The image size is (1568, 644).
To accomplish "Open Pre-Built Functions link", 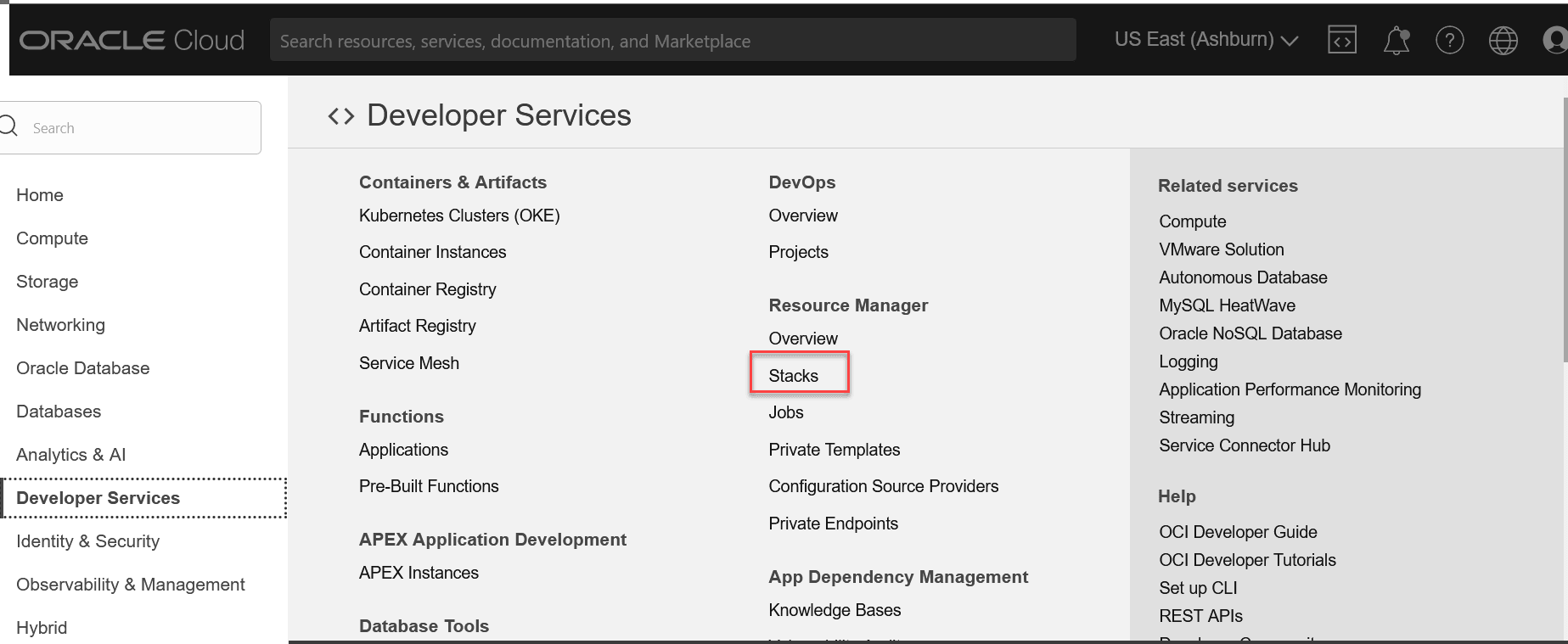I will click(x=429, y=486).
